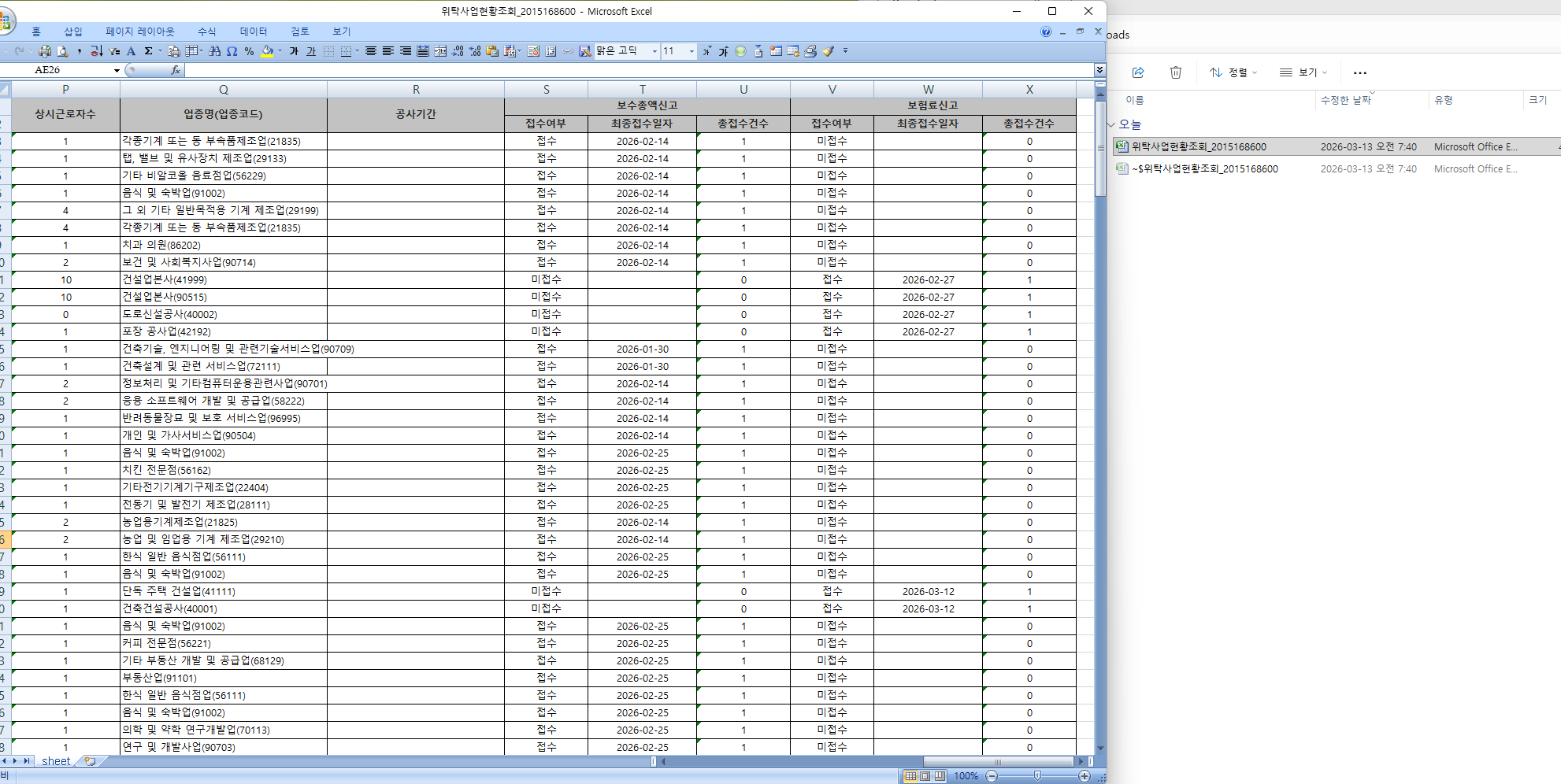Open the 삽입 ribbon tab
Viewport: 1561px width, 784px height.
[x=73, y=31]
